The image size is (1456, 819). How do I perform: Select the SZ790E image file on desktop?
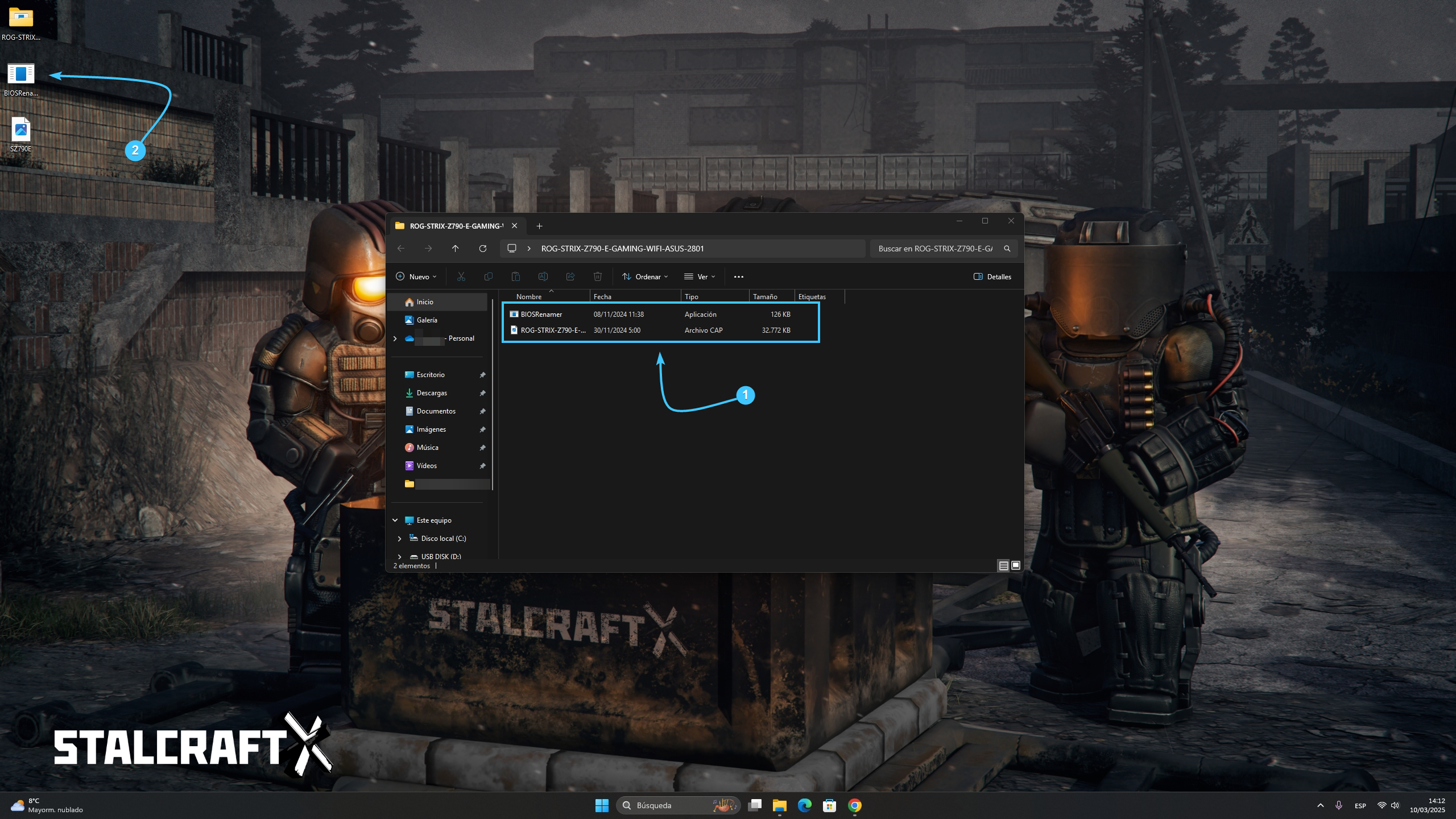[x=21, y=135]
